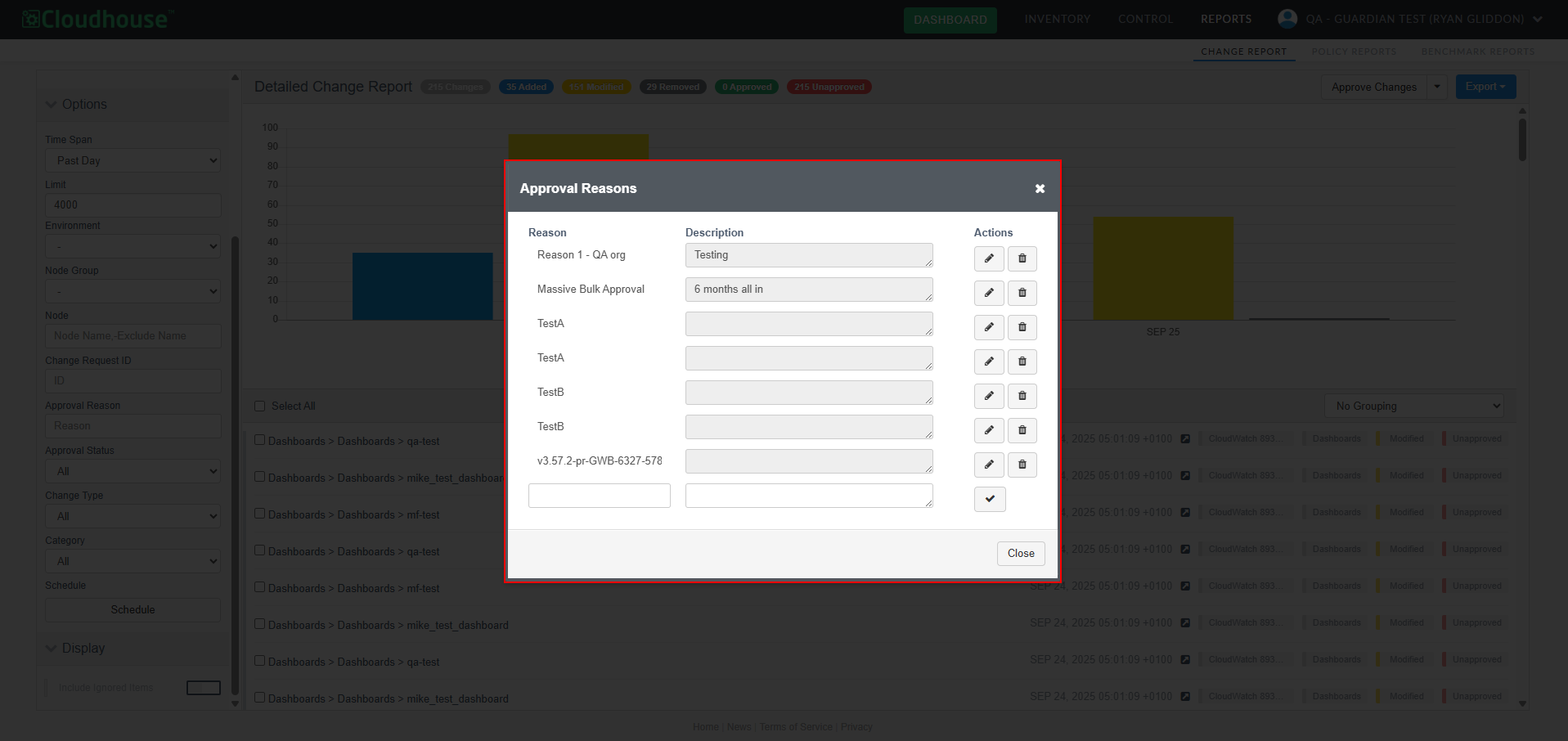The width and height of the screenshot is (1568, 741).
Task: Confirm new reason with checkmark button
Action: click(x=989, y=499)
